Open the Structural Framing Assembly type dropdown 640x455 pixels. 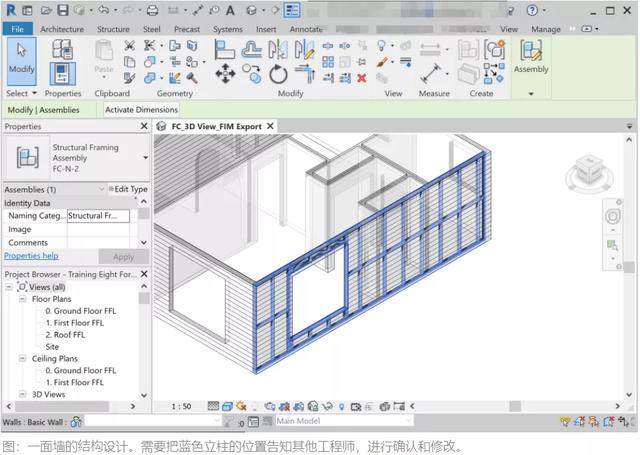(x=145, y=158)
